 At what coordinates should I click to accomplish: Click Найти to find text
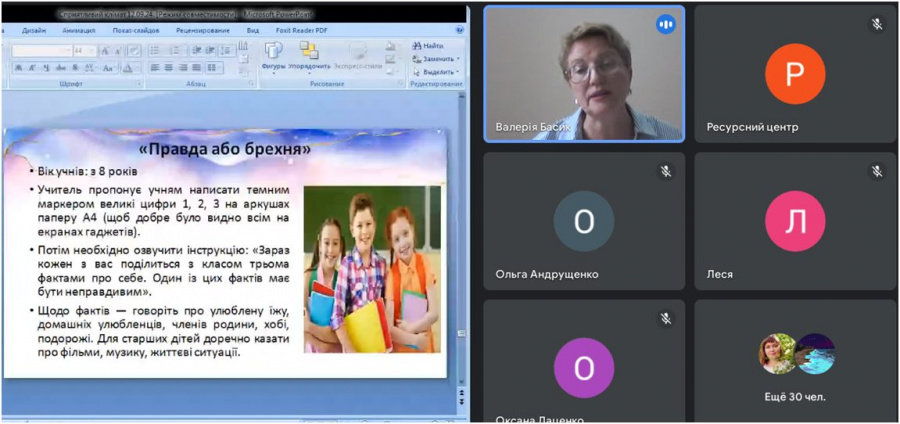(x=428, y=45)
